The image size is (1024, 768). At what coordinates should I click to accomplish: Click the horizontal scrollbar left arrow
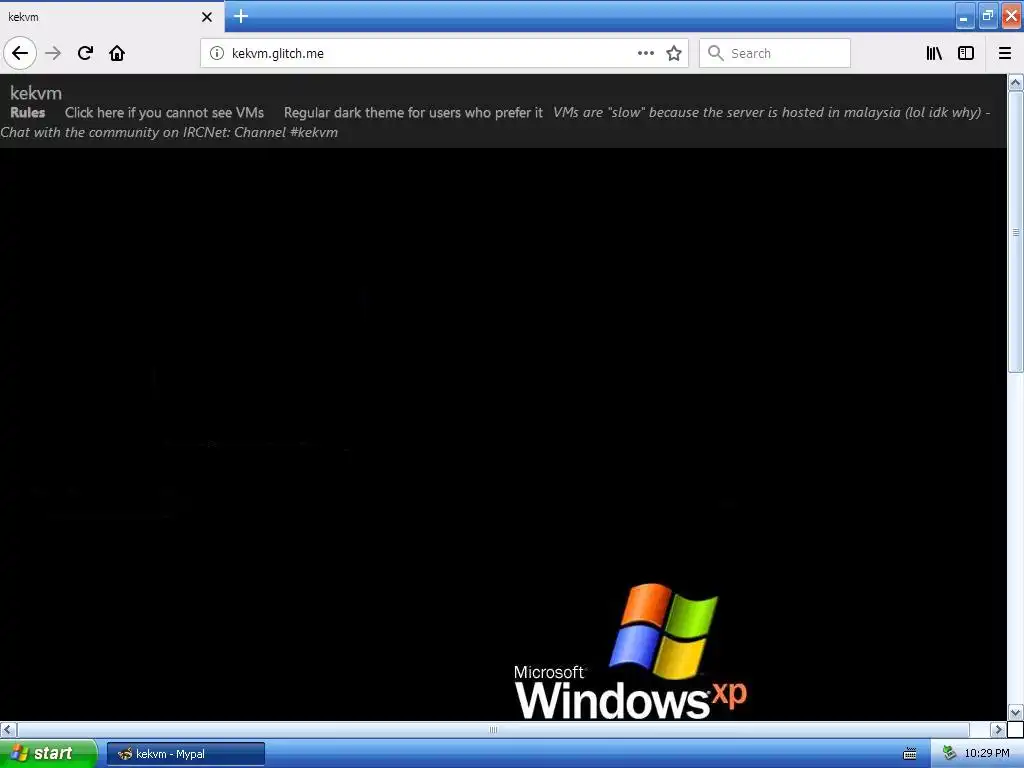tap(8, 729)
